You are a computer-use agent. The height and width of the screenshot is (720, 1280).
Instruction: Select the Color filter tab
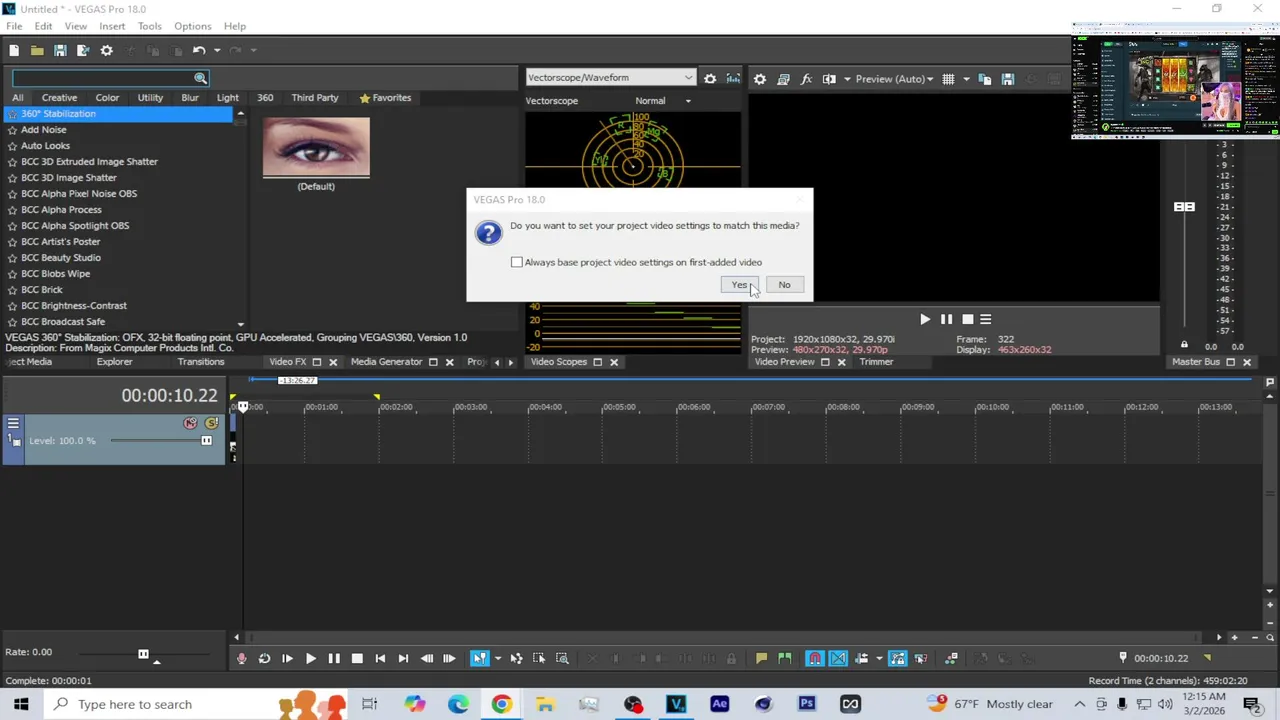point(107,98)
